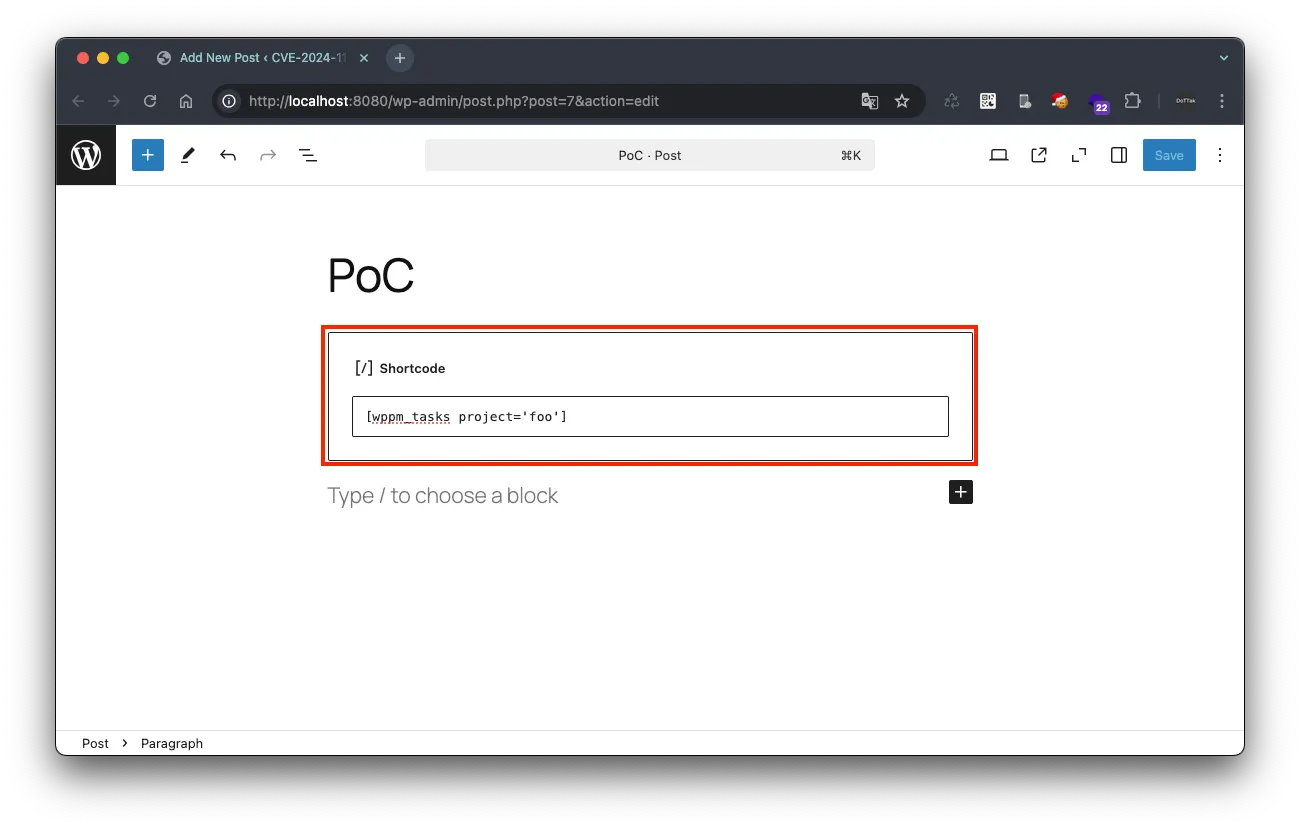Reload the current page
Screen dimensions: 1300x829
tap(150, 101)
